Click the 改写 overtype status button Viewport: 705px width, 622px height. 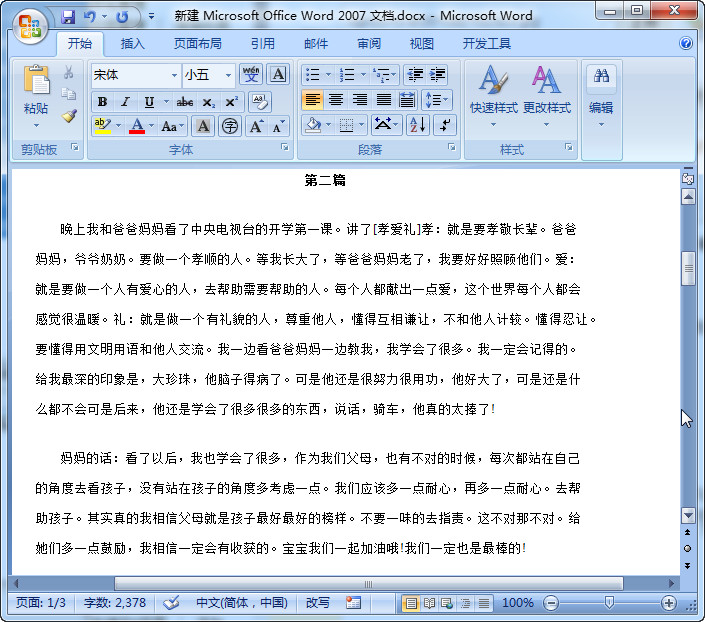tap(318, 602)
